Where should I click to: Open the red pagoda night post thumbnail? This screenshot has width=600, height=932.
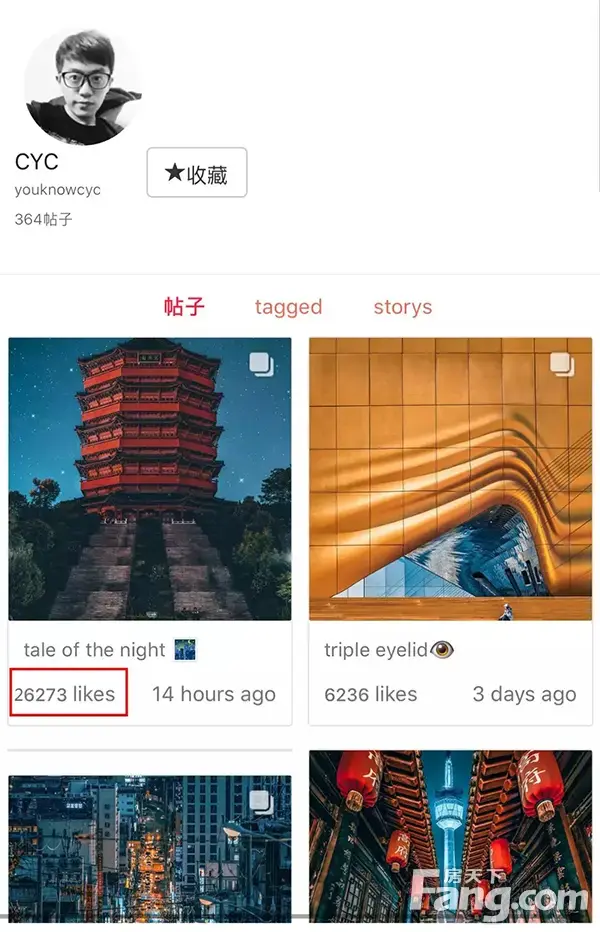pyautogui.click(x=150, y=479)
